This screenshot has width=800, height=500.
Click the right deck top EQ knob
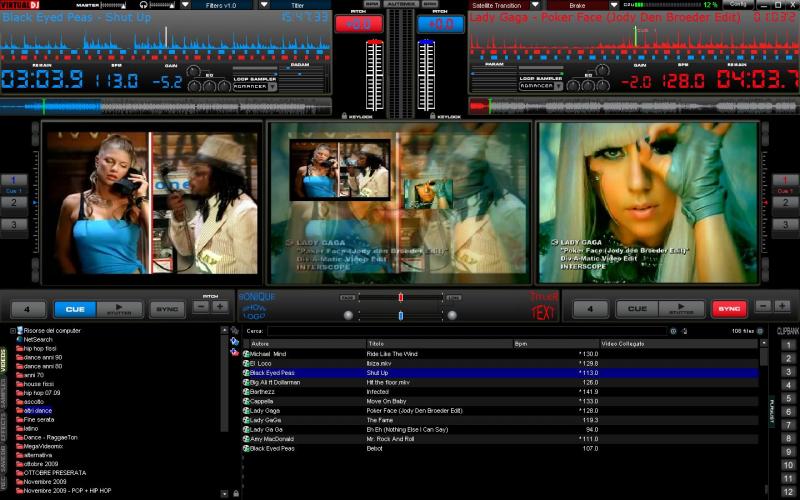tap(603, 70)
